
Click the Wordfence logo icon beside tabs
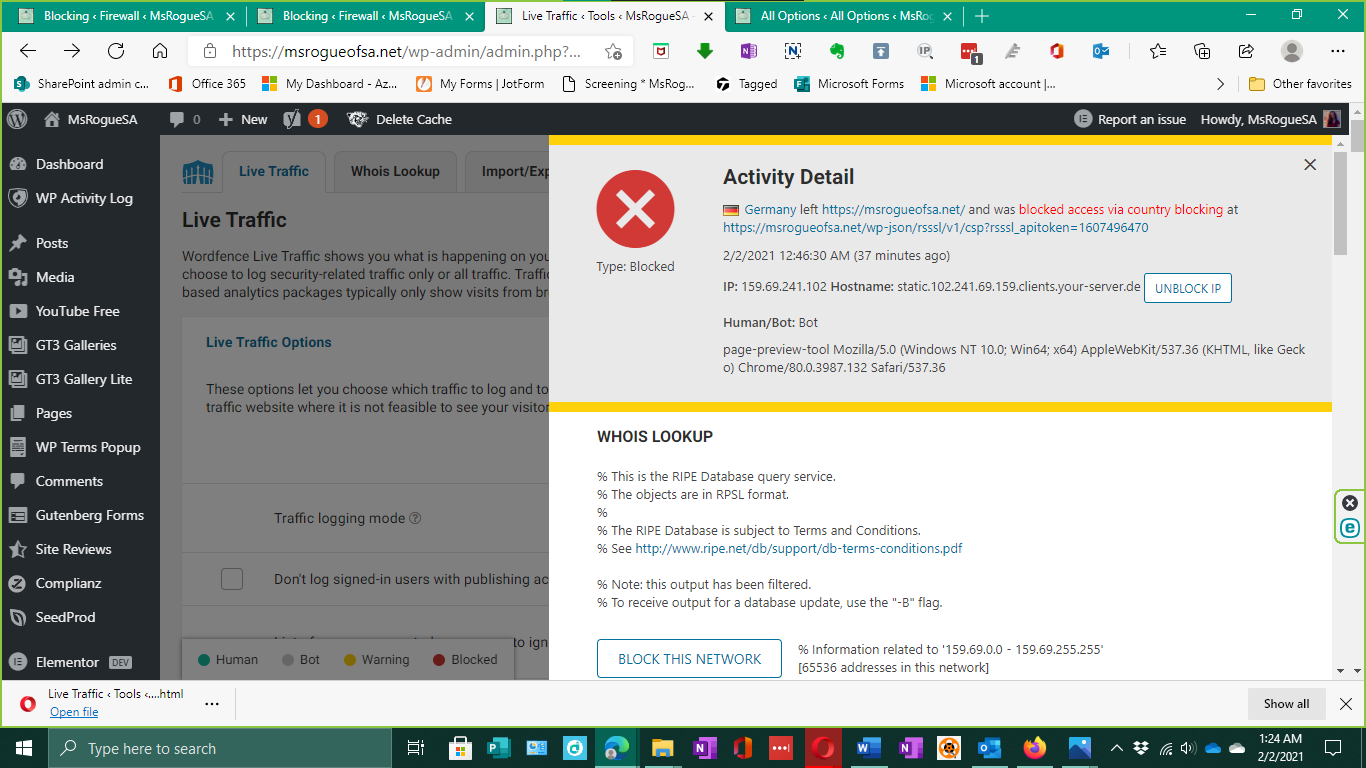pyautogui.click(x=198, y=172)
